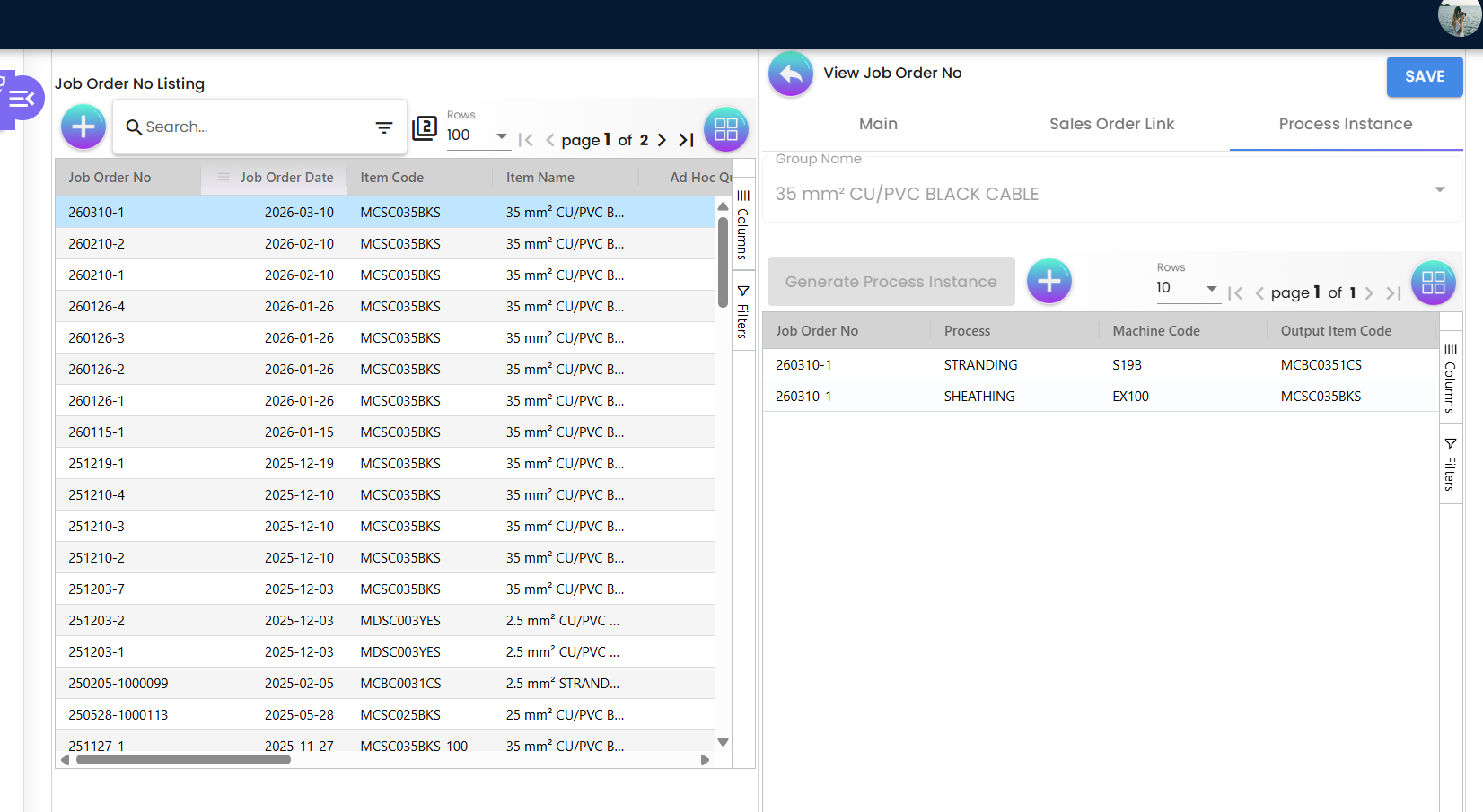Toggle sorting on the Job Order Date column
Screen dimensions: 1483x812
[285, 177]
